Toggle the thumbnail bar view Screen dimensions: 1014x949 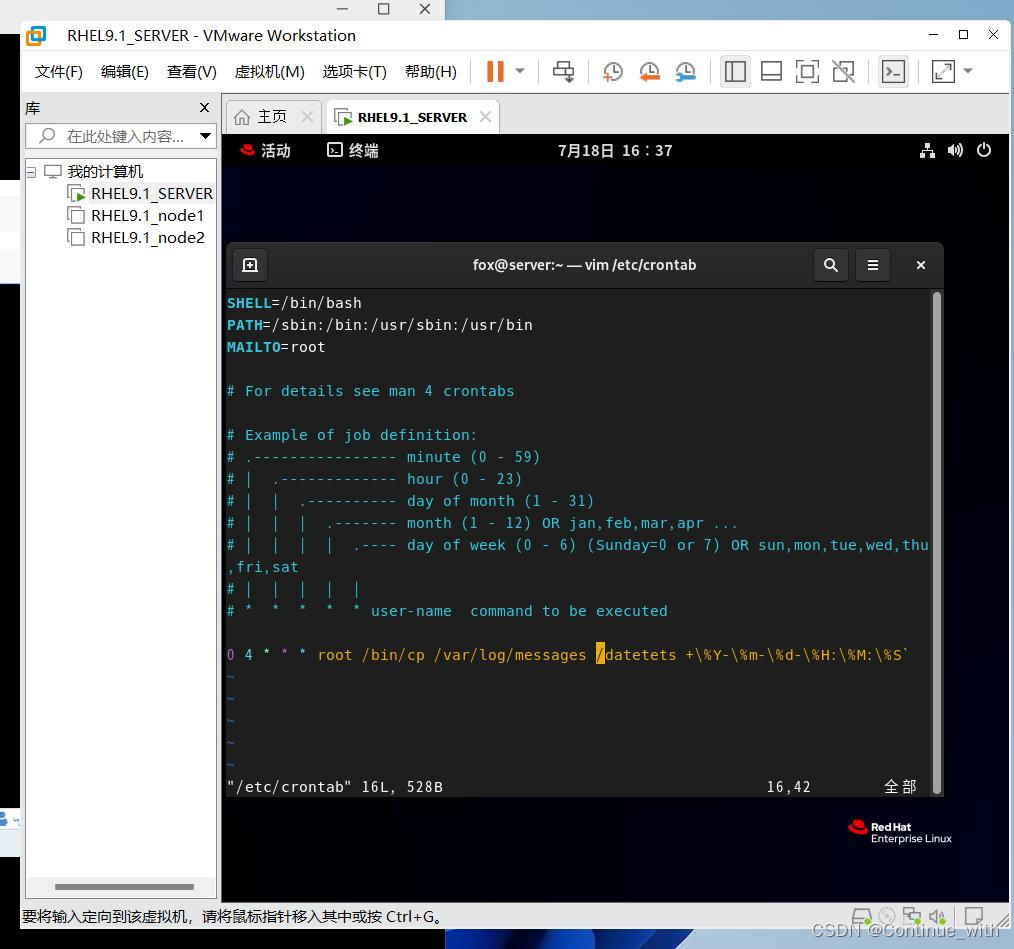tap(771, 71)
